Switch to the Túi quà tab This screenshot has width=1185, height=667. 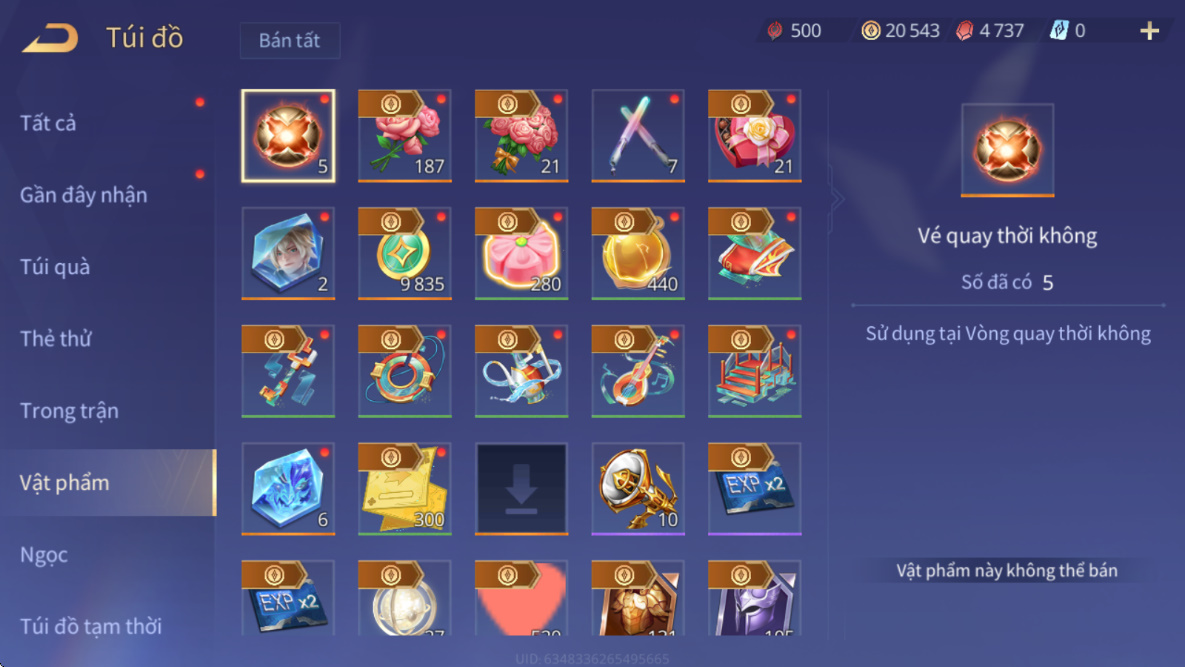pos(54,267)
